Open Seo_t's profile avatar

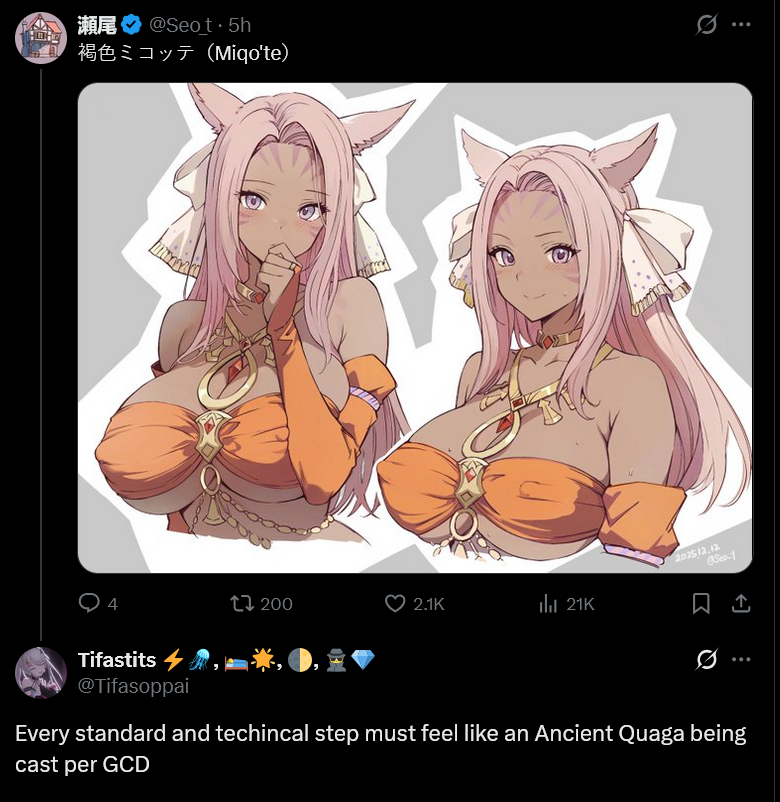41,38
